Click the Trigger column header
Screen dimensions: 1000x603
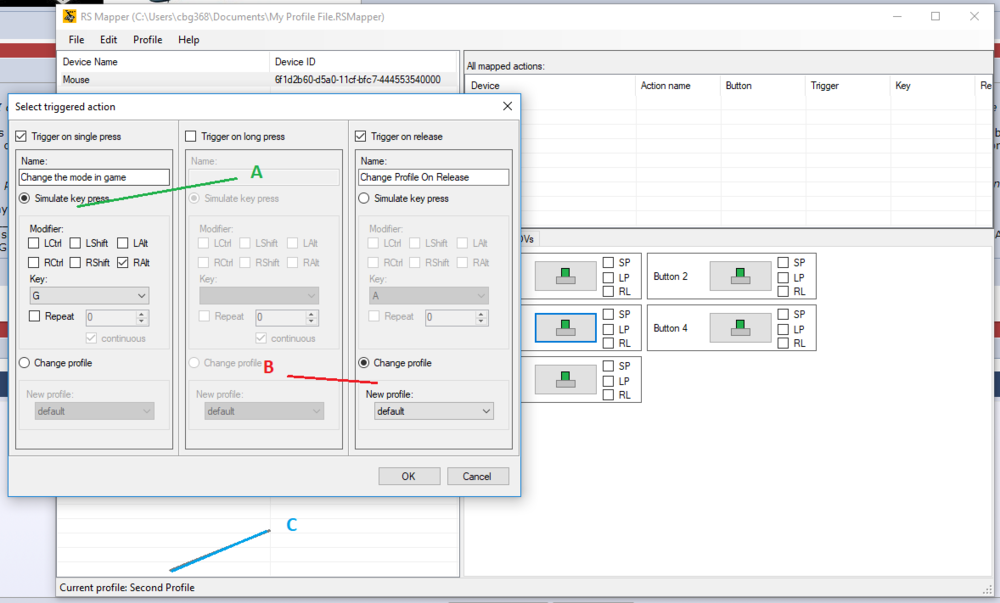[848, 85]
